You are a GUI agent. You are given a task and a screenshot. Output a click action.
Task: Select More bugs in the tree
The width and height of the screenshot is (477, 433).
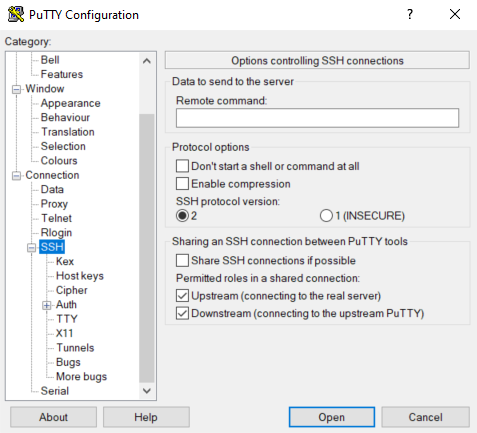[81, 377]
